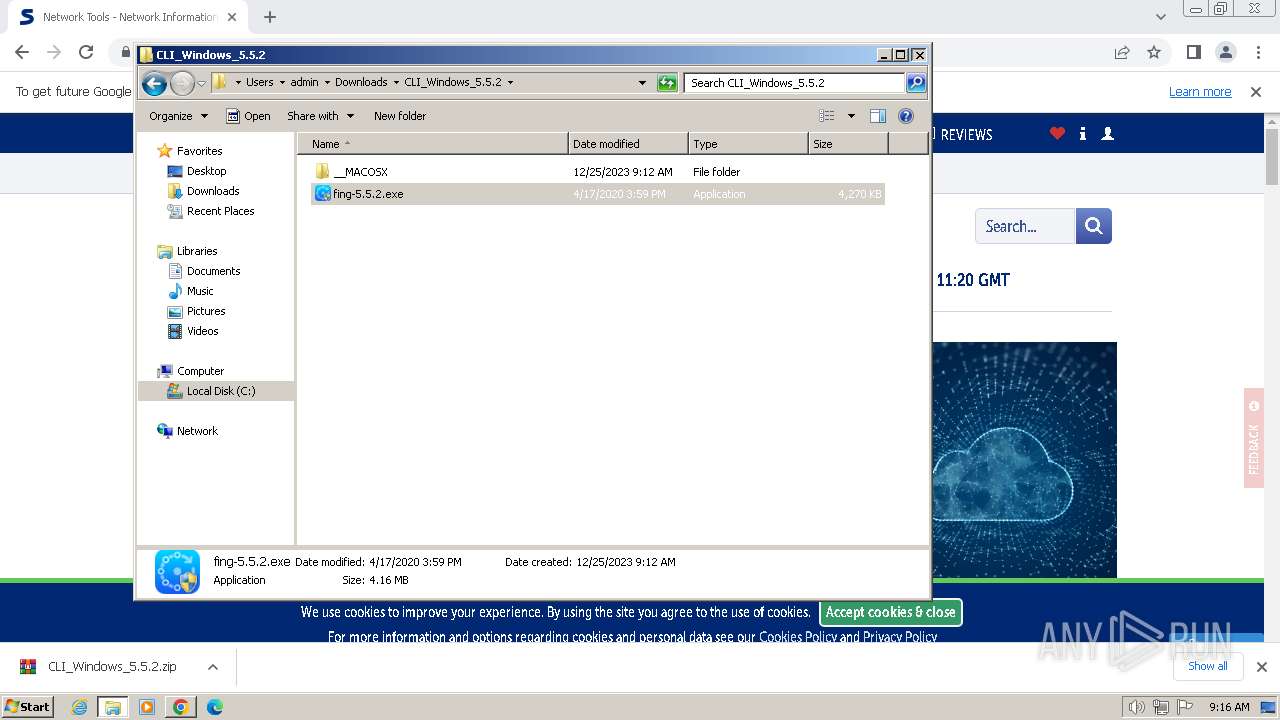The image size is (1280, 720).
Task: Click the info icon on website
Action: click(1083, 134)
